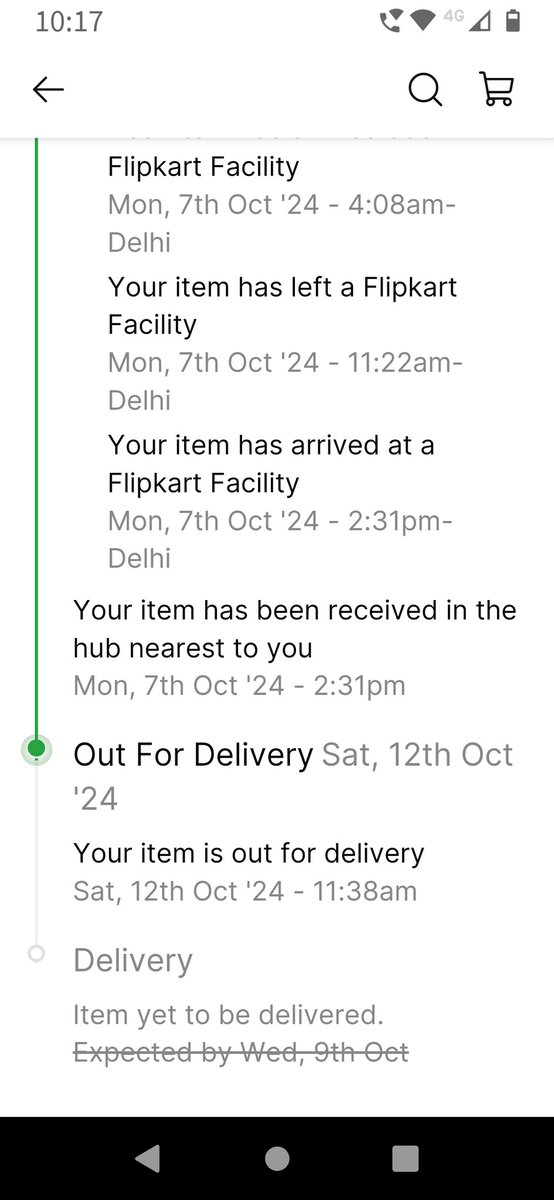Screen dimensions: 554x1200
Task: Select the empty Delivery timeline marker
Action: pos(37,953)
